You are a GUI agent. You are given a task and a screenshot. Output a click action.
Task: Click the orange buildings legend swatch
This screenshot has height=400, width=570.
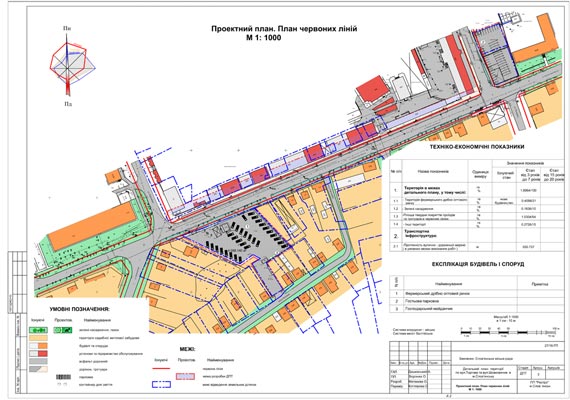click(38, 346)
